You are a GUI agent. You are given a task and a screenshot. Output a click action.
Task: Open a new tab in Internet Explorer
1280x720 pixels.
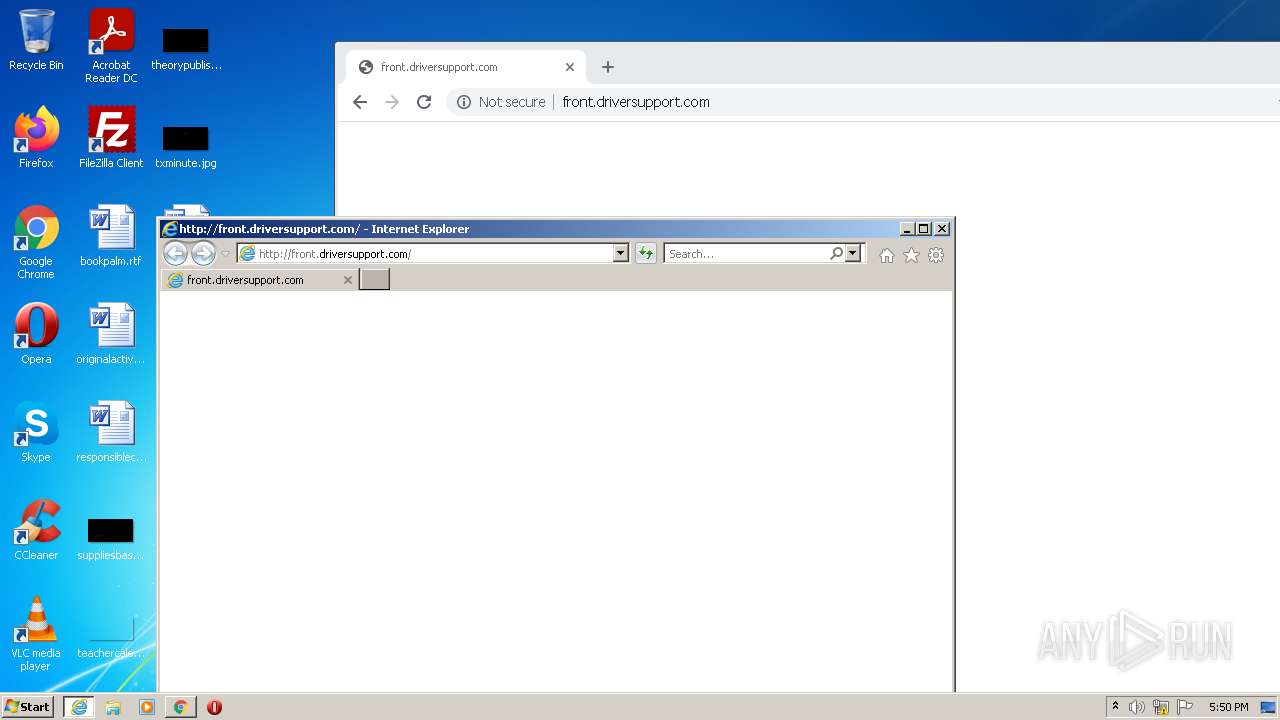pos(374,280)
